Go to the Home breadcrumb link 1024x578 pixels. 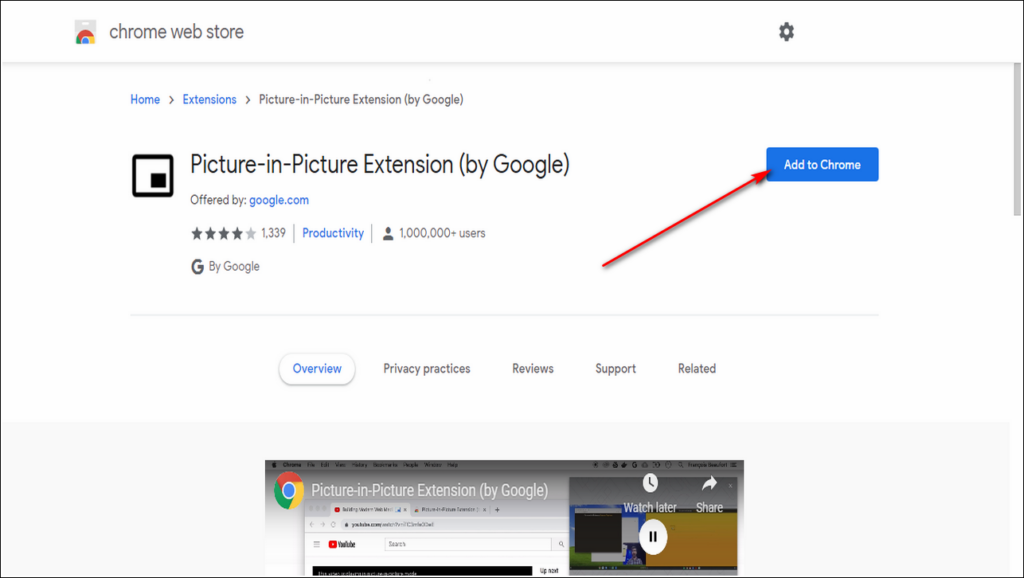pos(145,99)
